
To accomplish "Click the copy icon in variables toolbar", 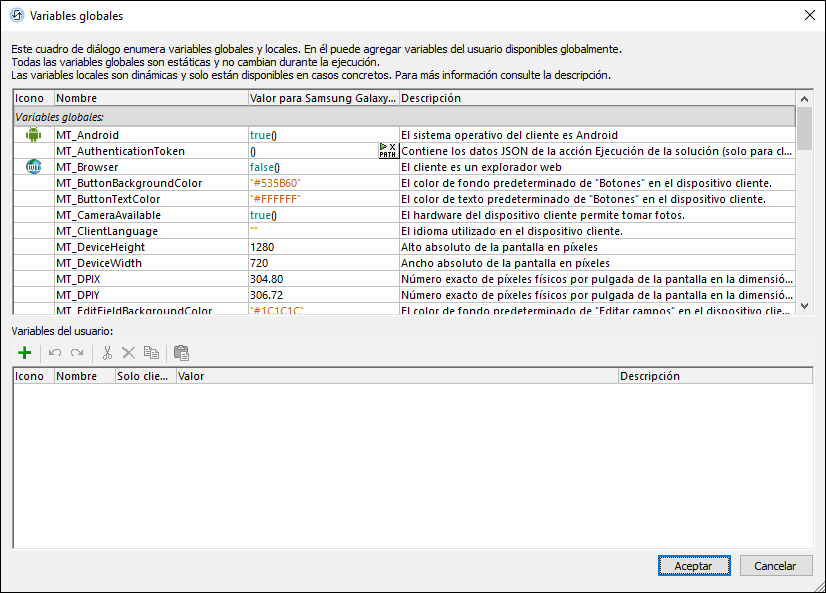I will click(x=151, y=353).
